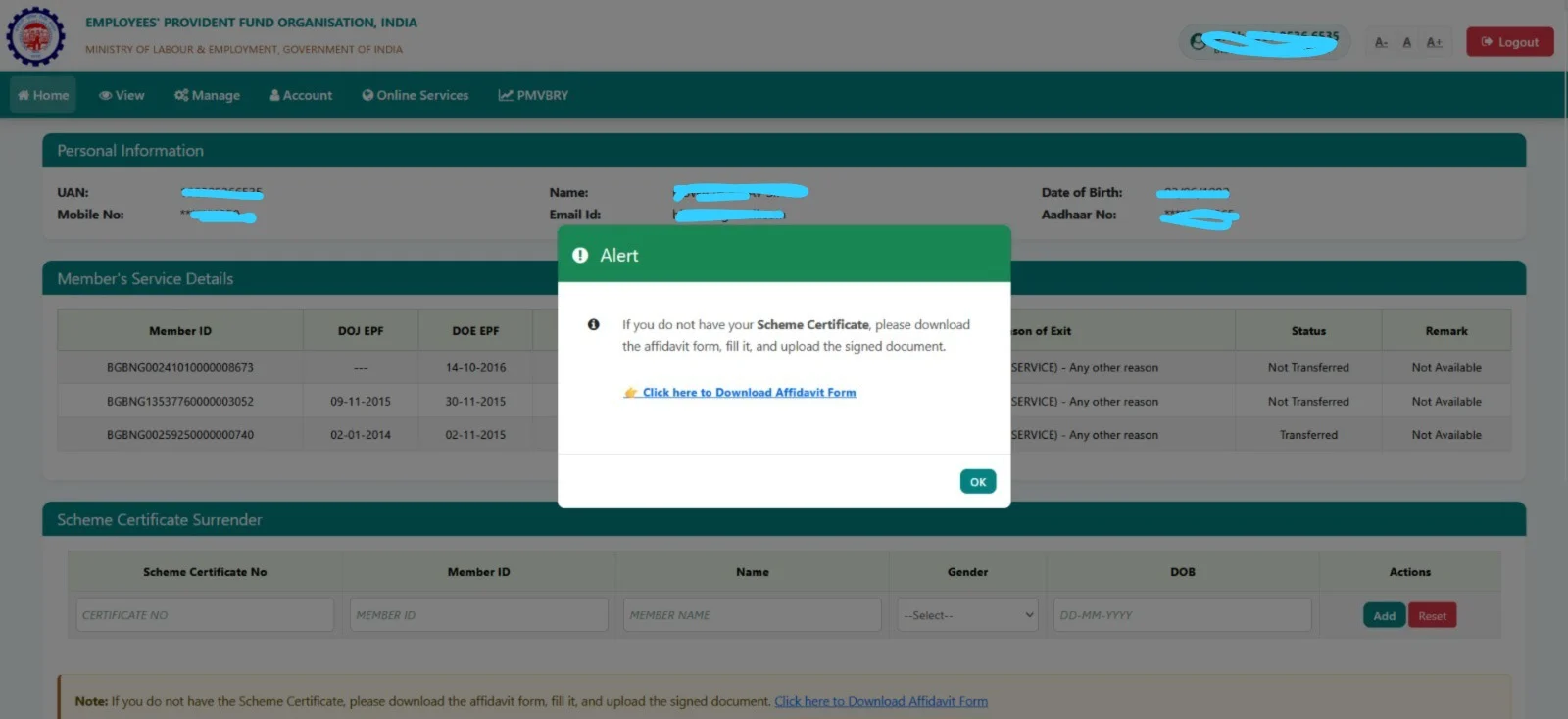Open the Online Services menu
The image size is (1568, 719).
click(415, 95)
